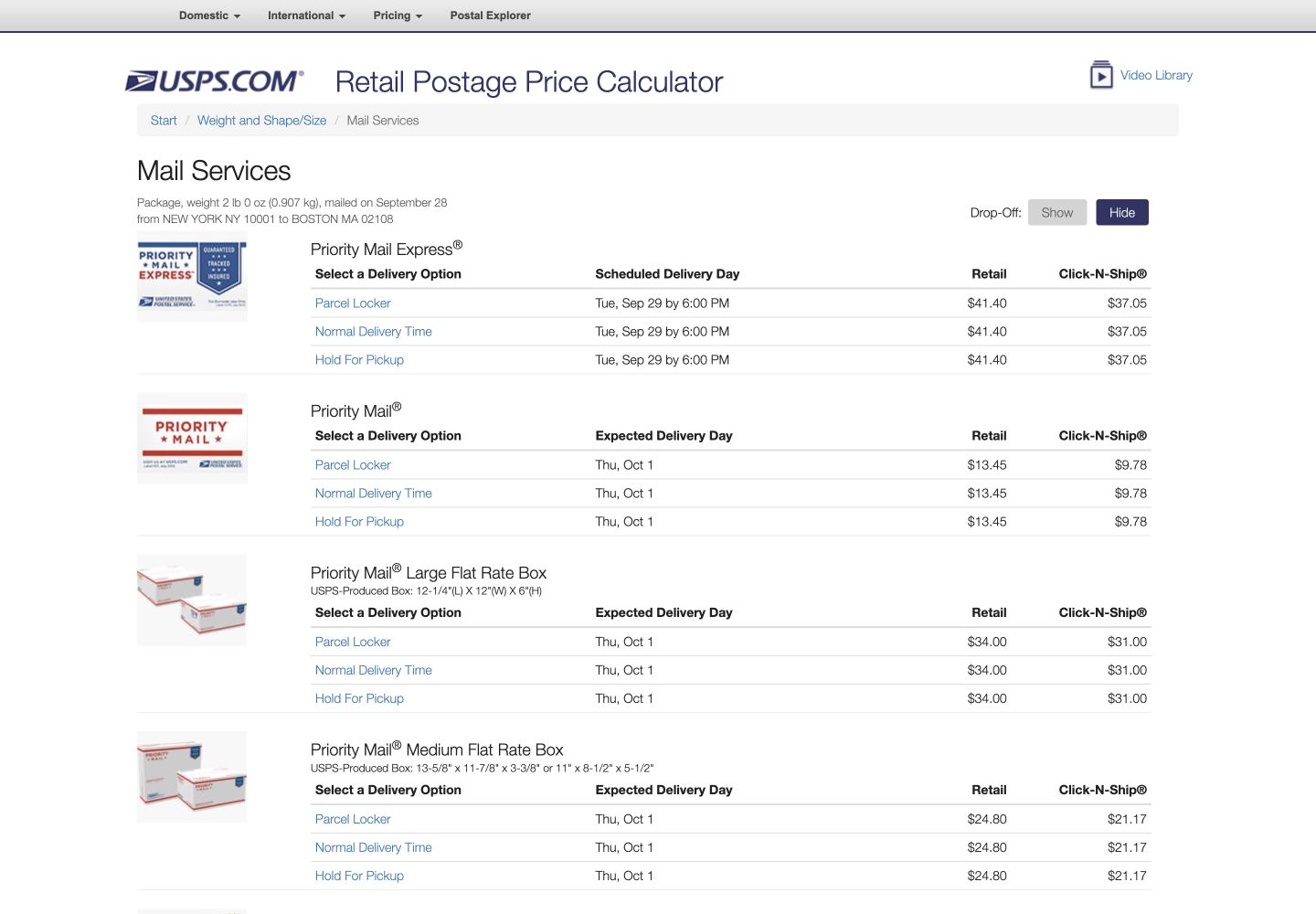This screenshot has height=914, width=1316.
Task: Click $34.00 retail price in Large Flat Rate Parcel Locker row
Action: (x=987, y=643)
